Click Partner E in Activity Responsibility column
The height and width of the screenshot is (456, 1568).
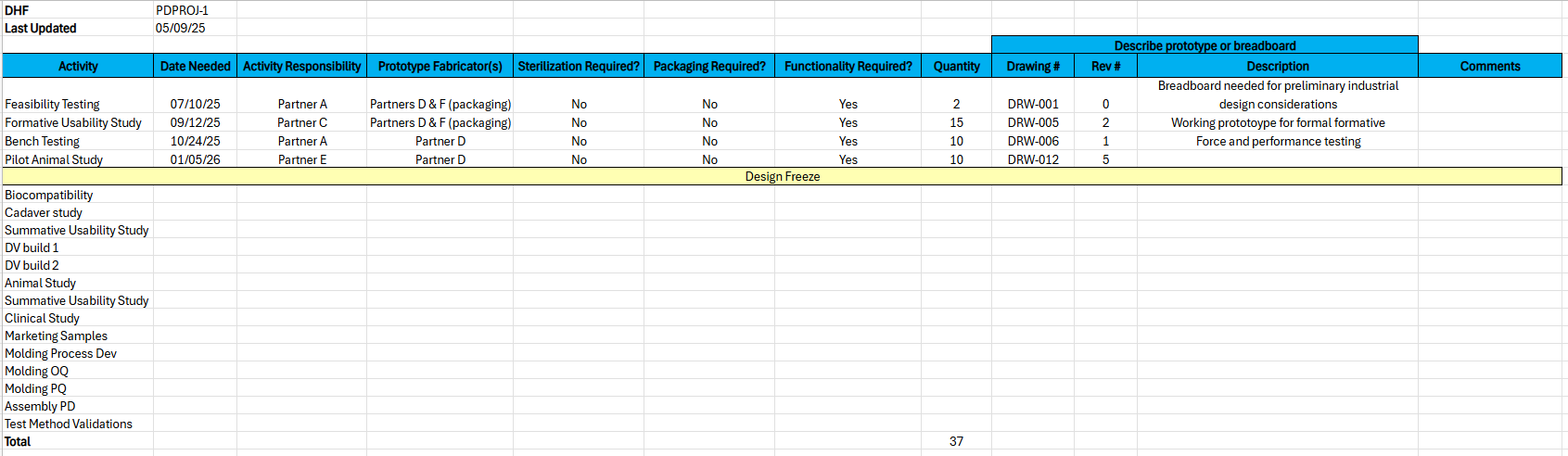click(302, 159)
